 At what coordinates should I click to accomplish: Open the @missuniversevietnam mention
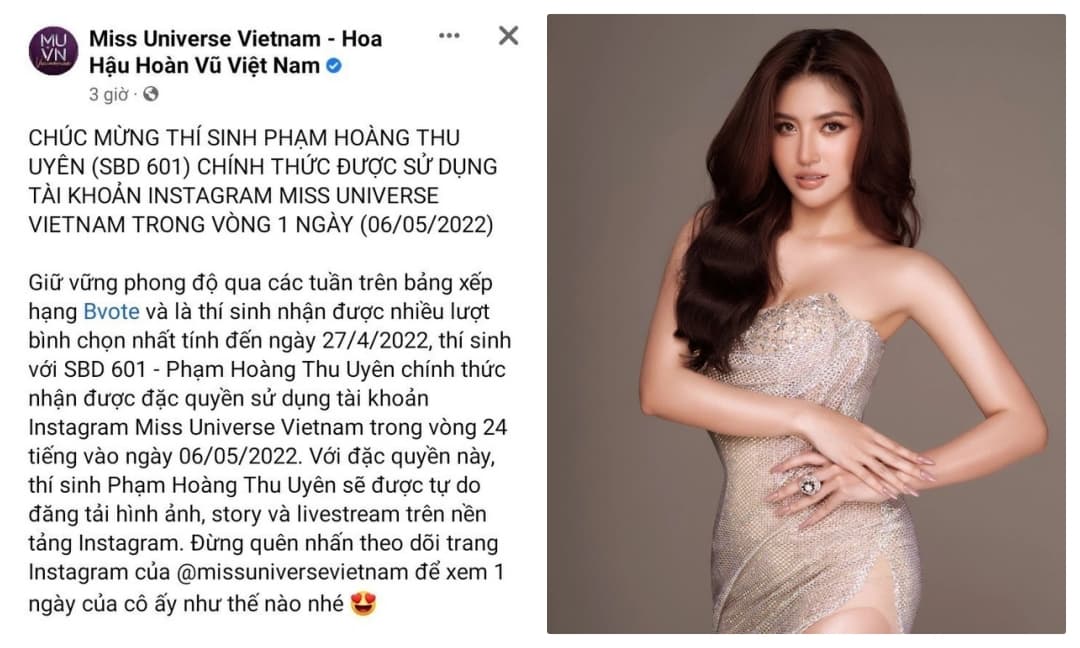pos(293,572)
